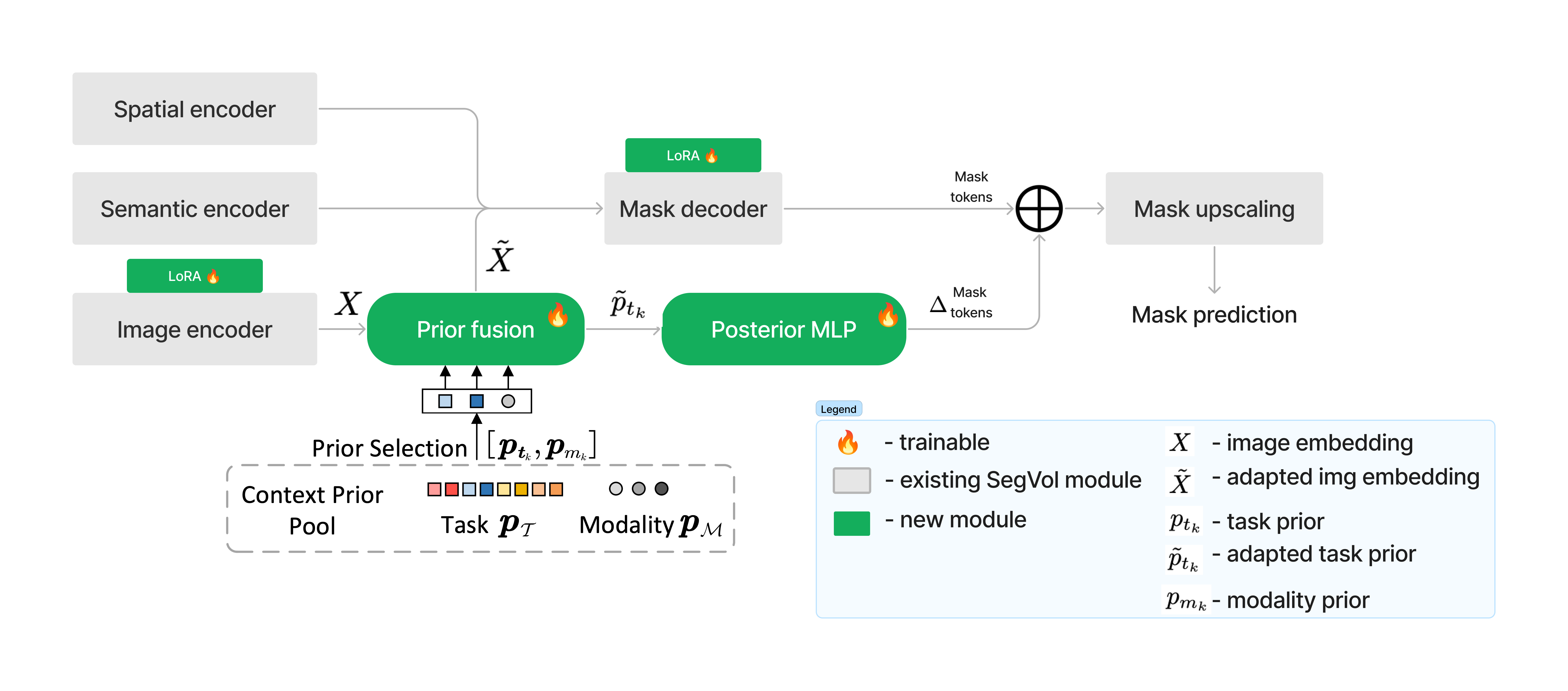The width and height of the screenshot is (1568, 691).
Task: Click the circled plus sum symbol
Action: [x=1039, y=208]
